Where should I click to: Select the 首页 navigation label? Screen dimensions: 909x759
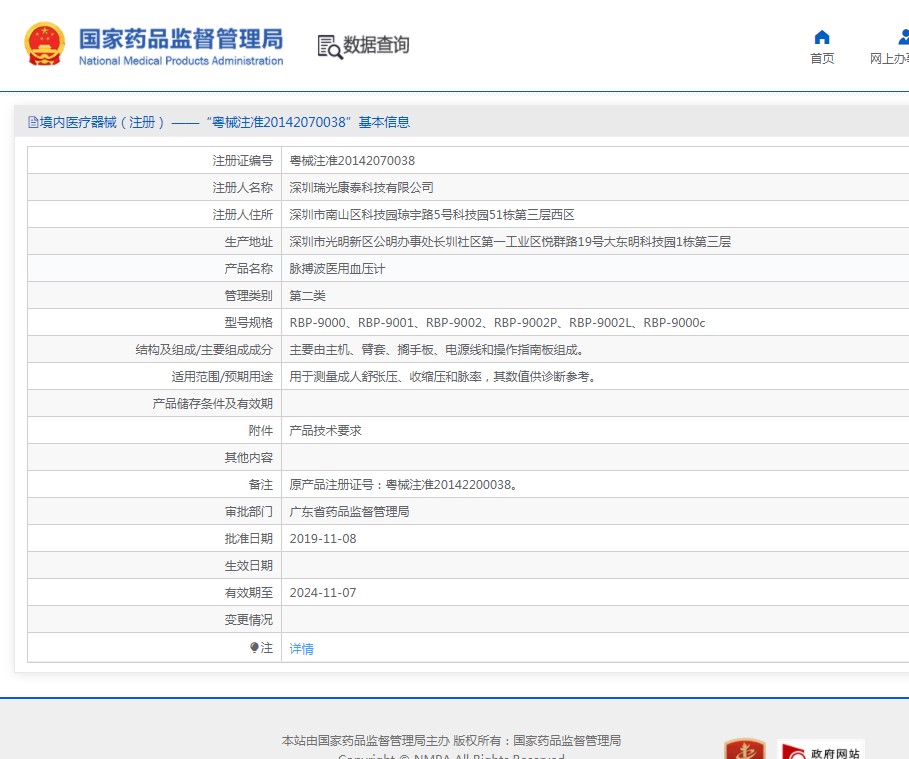click(822, 59)
